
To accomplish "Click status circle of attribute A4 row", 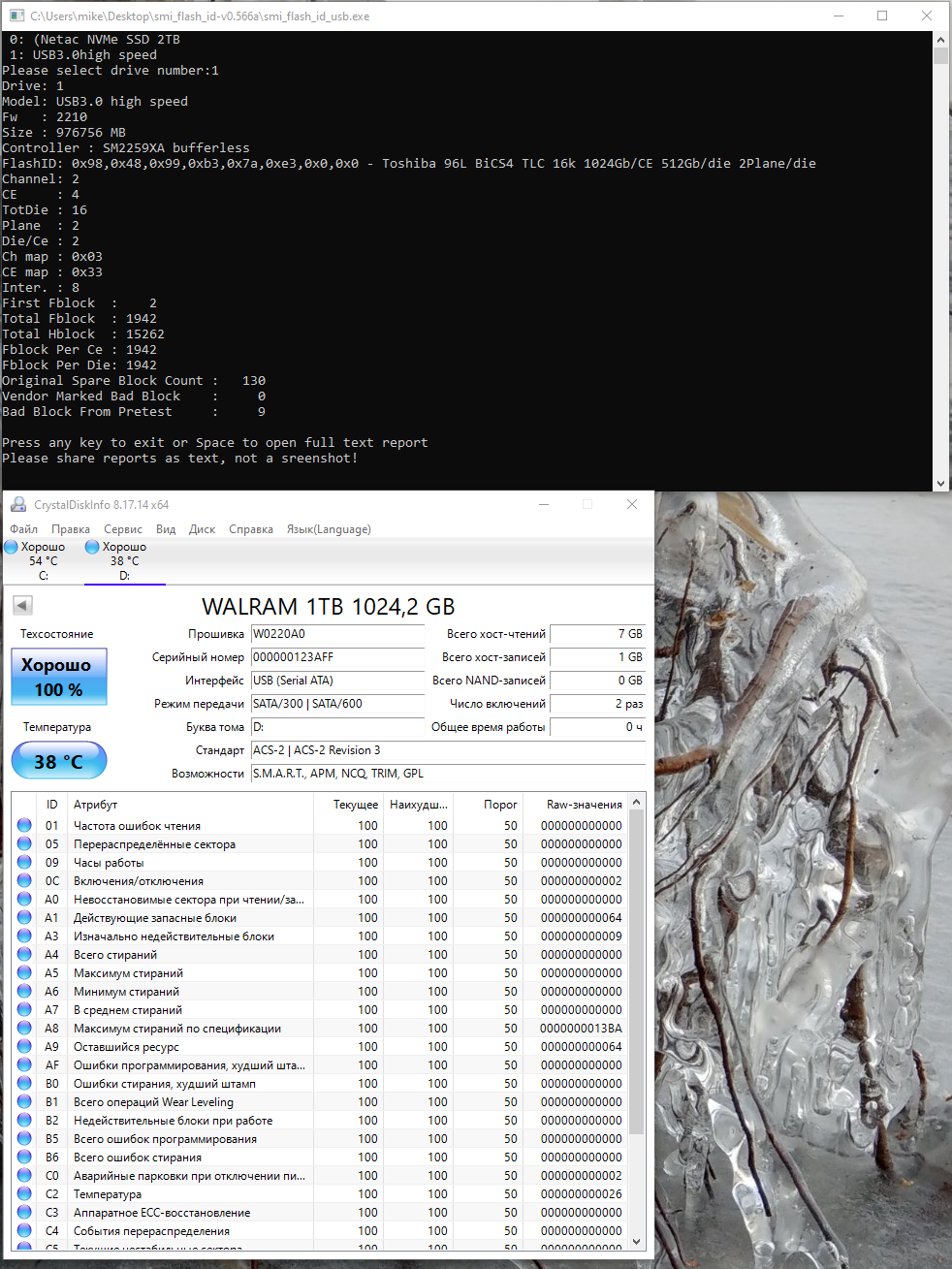I will (x=24, y=954).
